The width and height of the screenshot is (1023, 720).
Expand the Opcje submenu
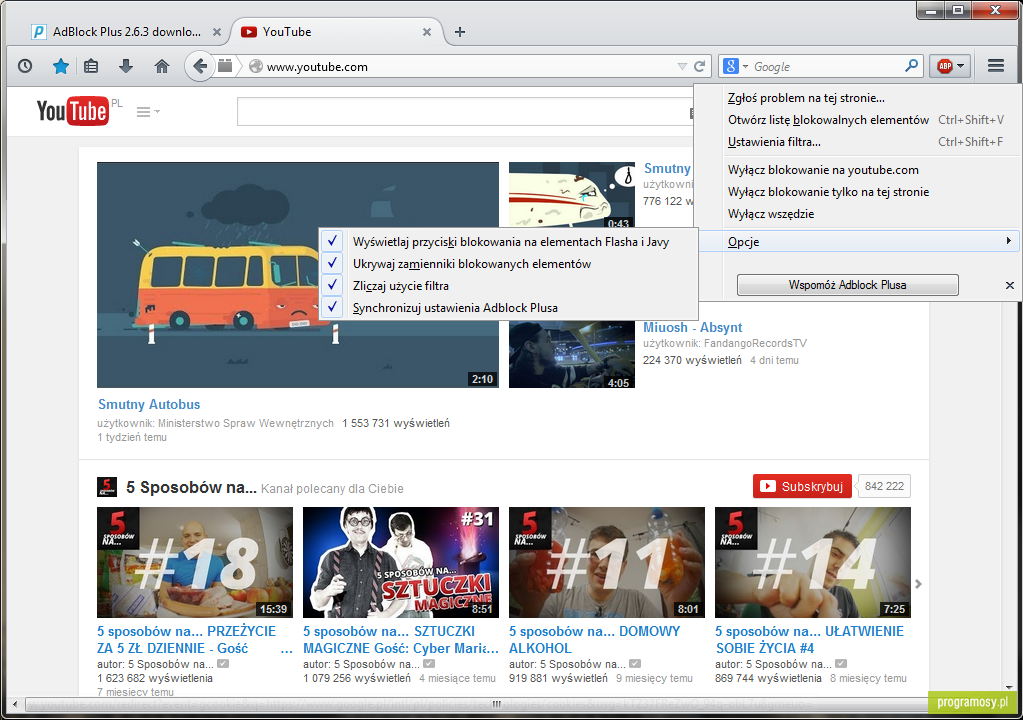[x=859, y=241]
